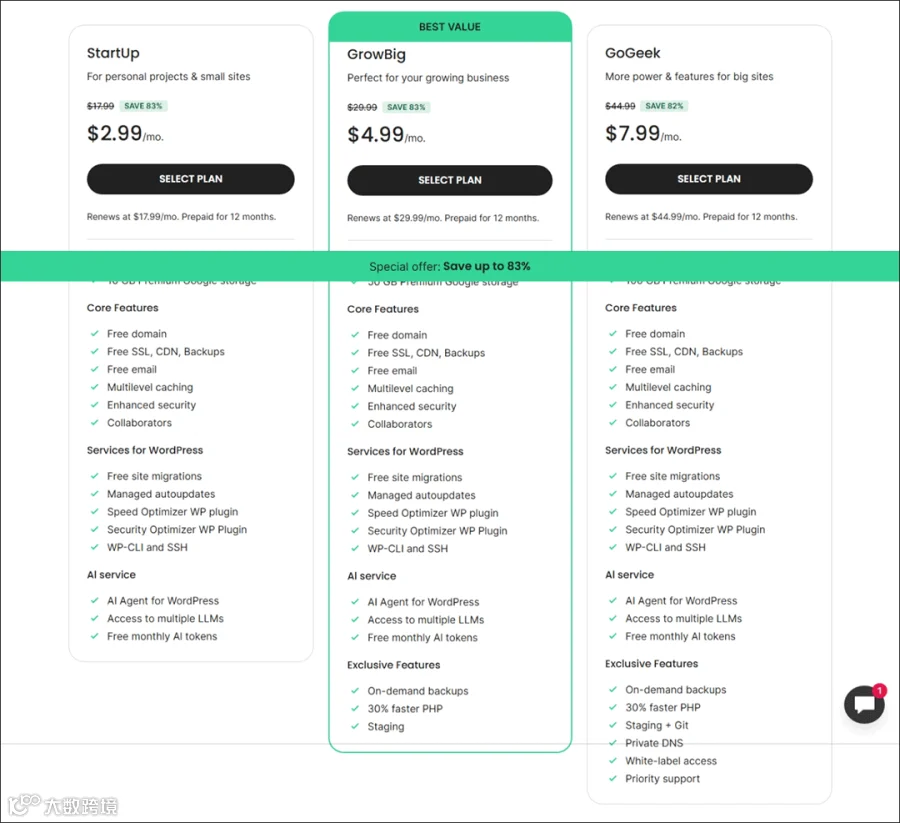Click checkmark next to GrowBig Staging
The image size is (900, 823).
(355, 727)
